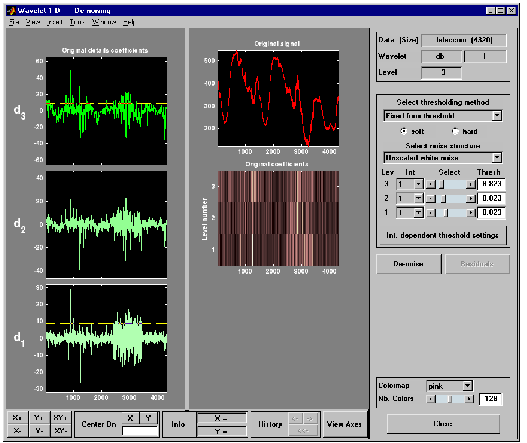Click the MATLAB icon in title bar
Image resolution: width=527 pixels, height=443 pixels.
[x=12, y=10]
